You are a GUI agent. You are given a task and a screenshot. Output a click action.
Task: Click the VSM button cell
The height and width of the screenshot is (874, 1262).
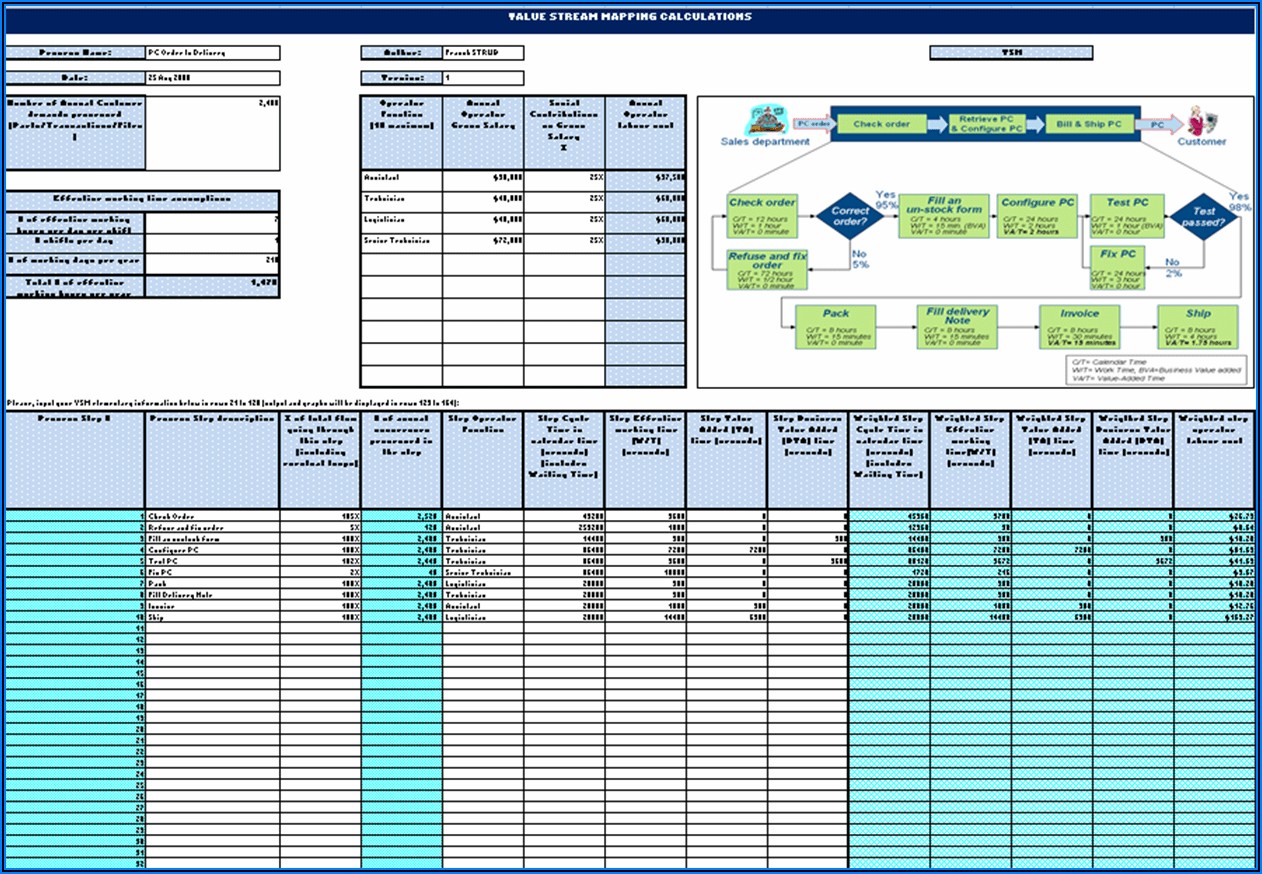tap(1011, 53)
